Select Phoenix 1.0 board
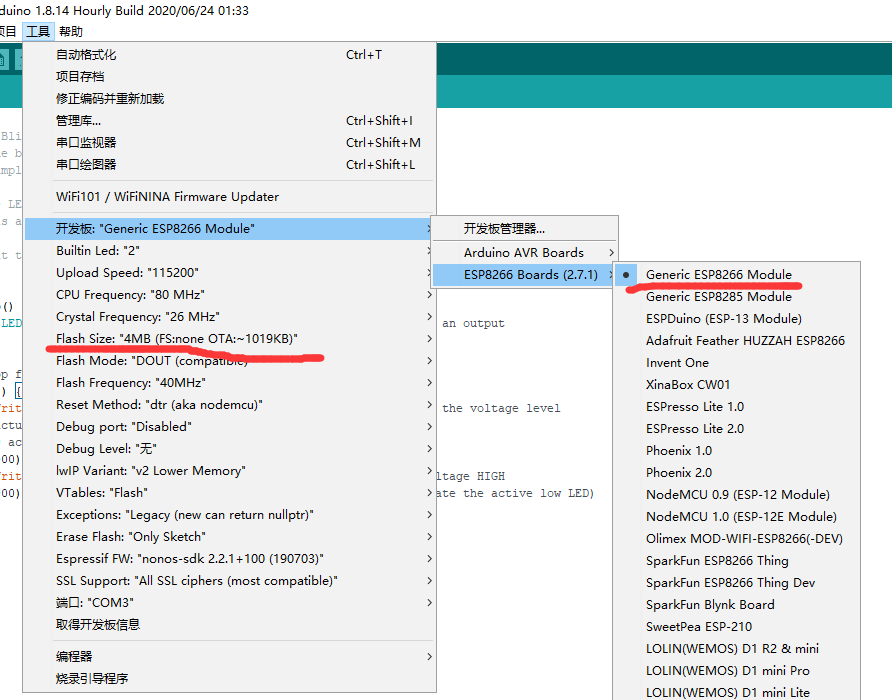 point(737,451)
